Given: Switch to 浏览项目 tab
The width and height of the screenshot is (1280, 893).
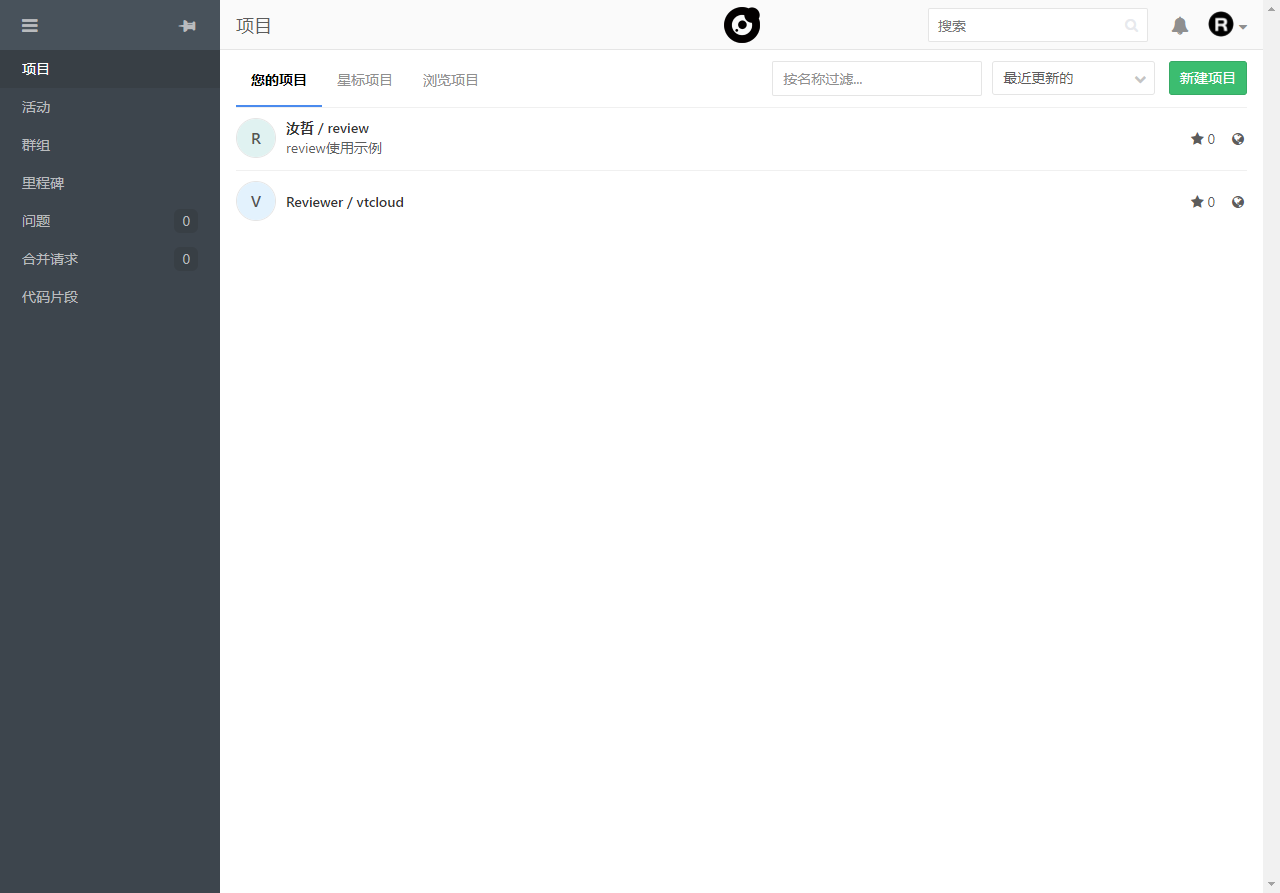Looking at the screenshot, I should pos(451,80).
